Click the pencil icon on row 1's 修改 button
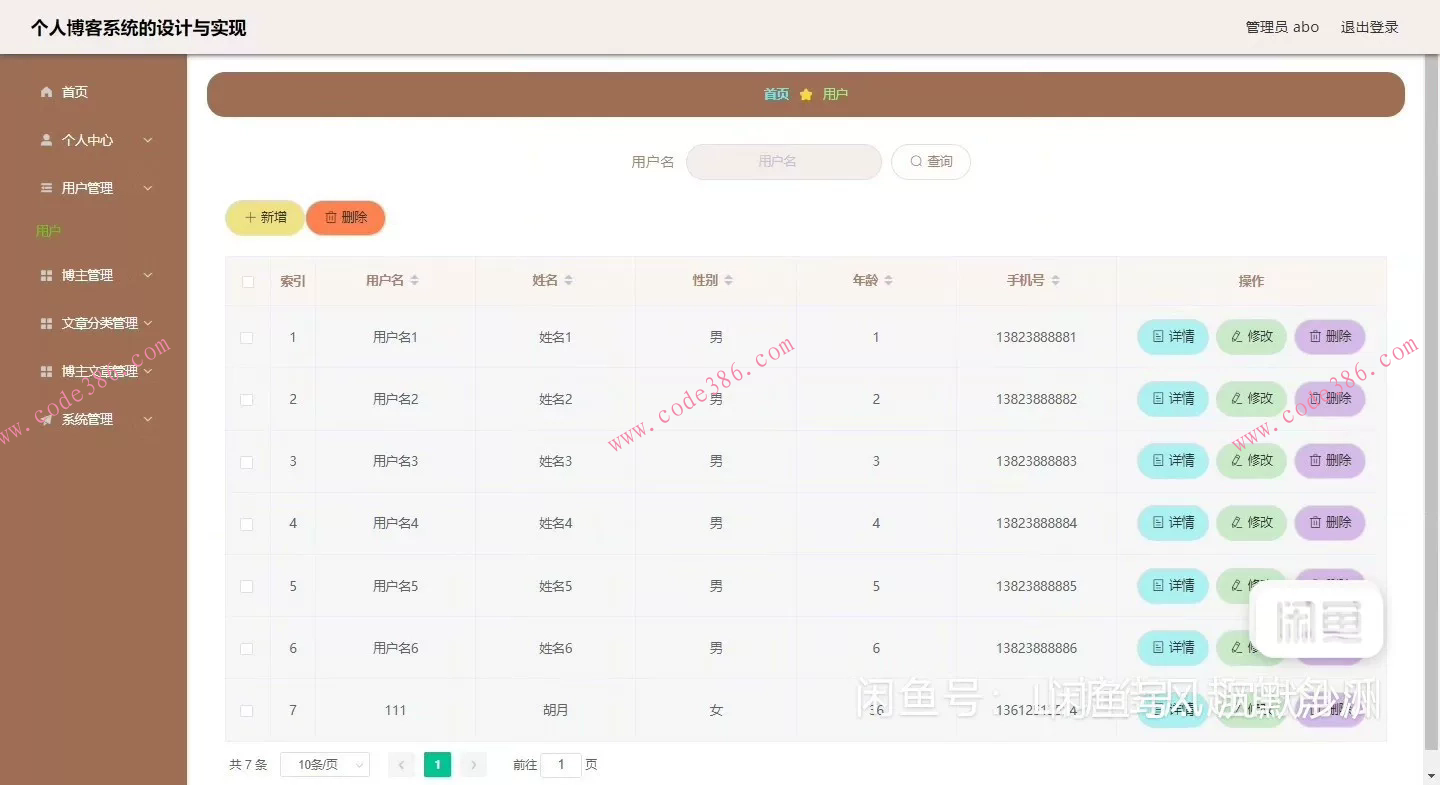1440x785 pixels. 1236,337
